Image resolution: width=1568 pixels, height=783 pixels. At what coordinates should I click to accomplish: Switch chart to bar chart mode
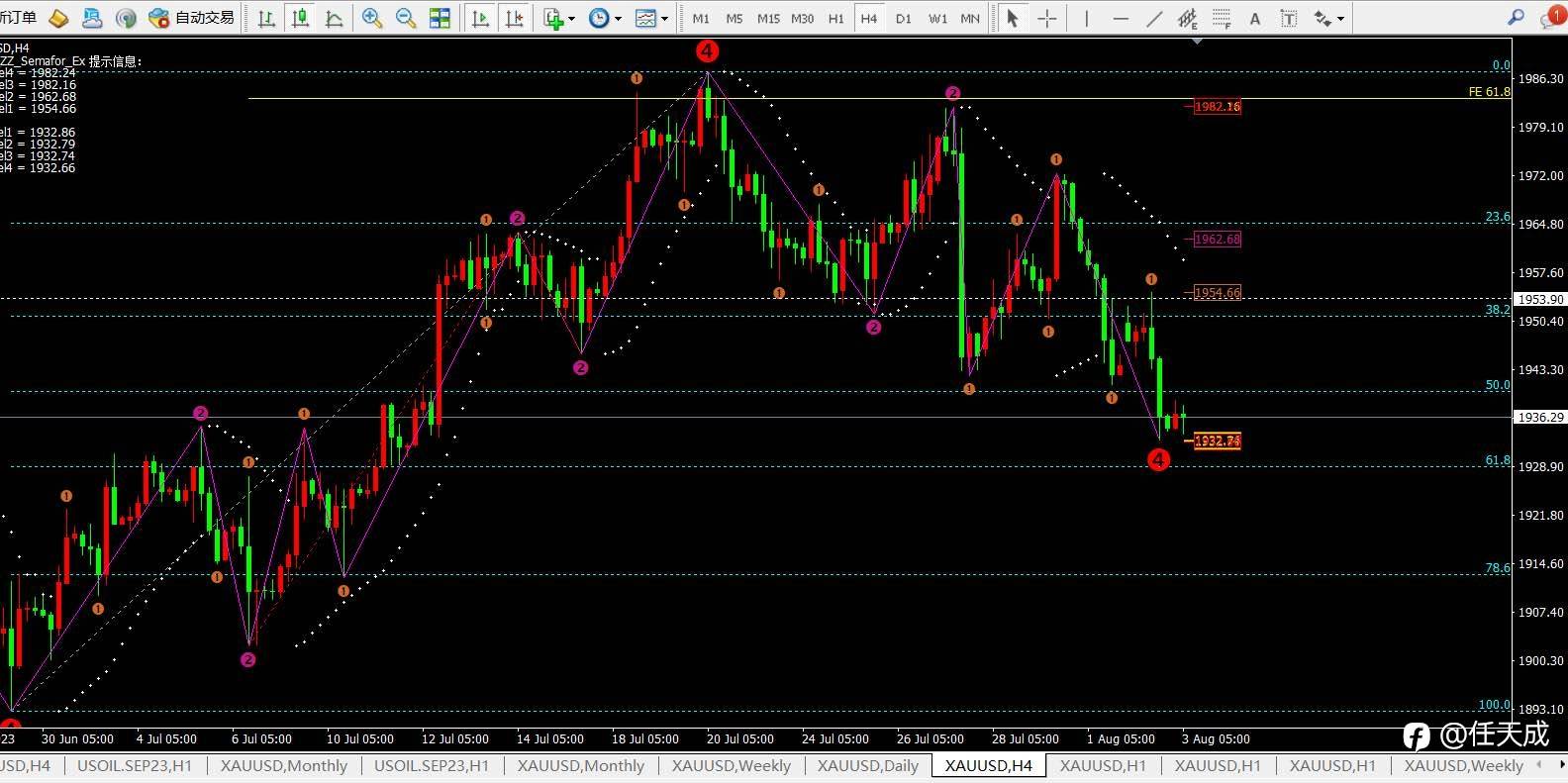[266, 18]
